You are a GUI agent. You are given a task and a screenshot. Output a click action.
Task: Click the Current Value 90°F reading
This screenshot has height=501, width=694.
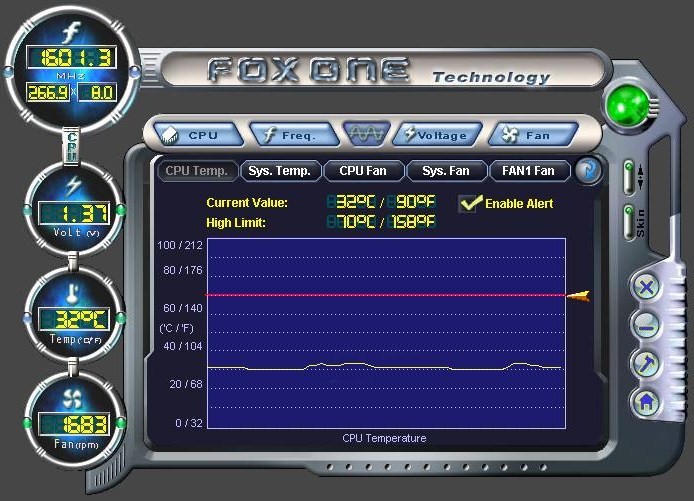[x=412, y=202]
